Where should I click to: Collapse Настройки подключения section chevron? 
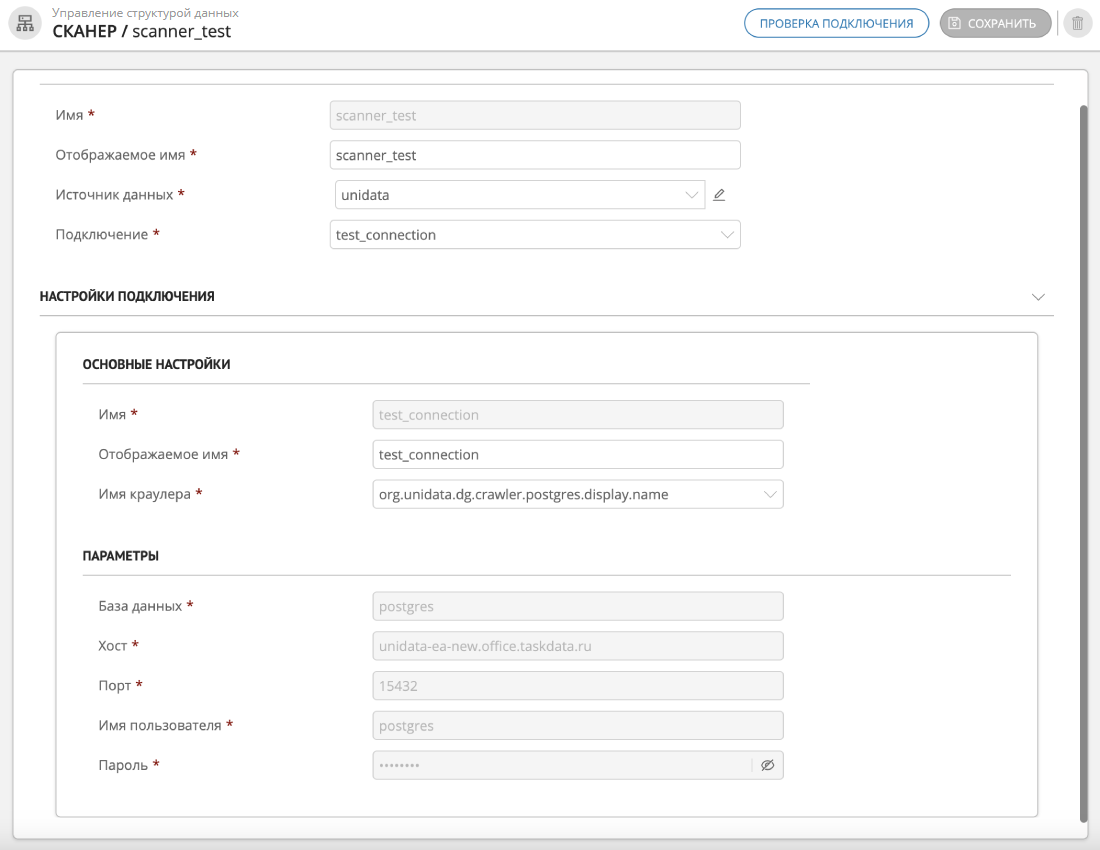1038,297
